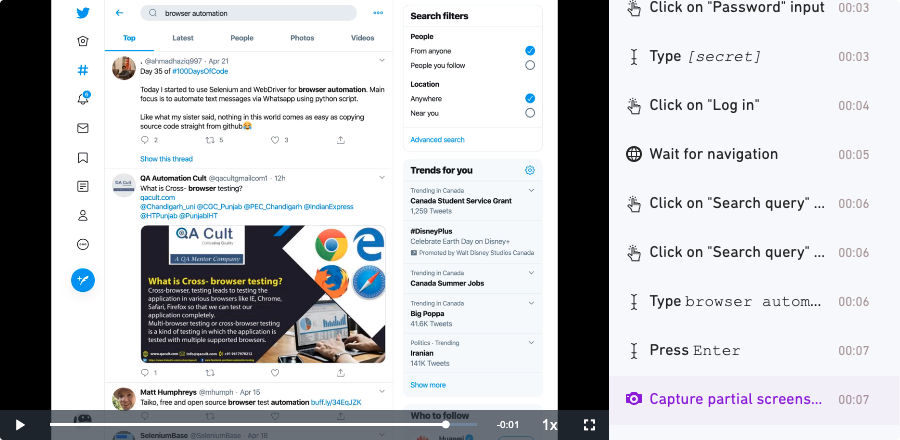
Task: Expand the chevron on ahmadhaziq997's tweet
Action: [382, 60]
